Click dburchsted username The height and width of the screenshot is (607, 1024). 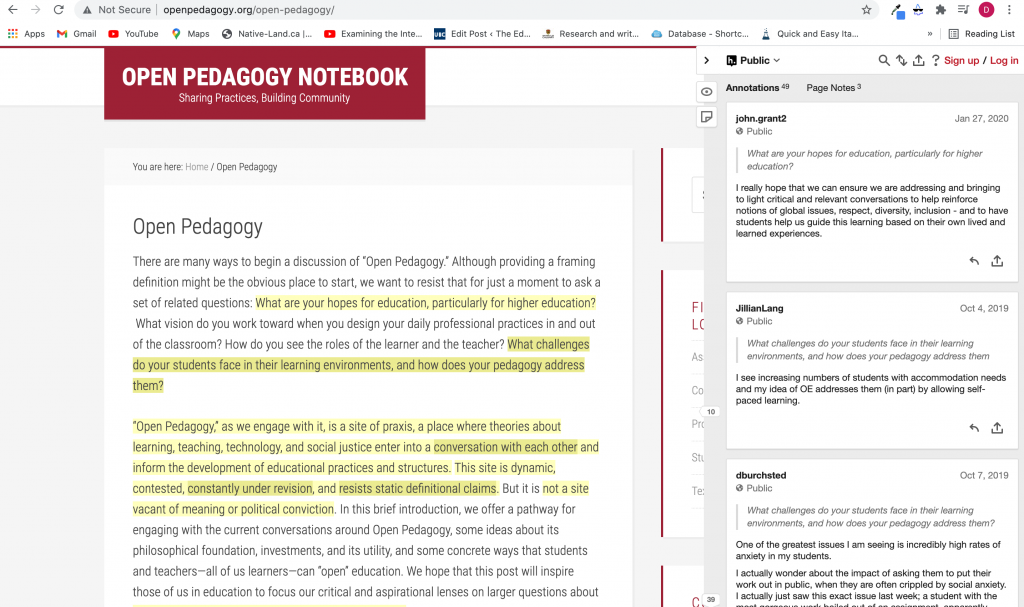point(761,475)
